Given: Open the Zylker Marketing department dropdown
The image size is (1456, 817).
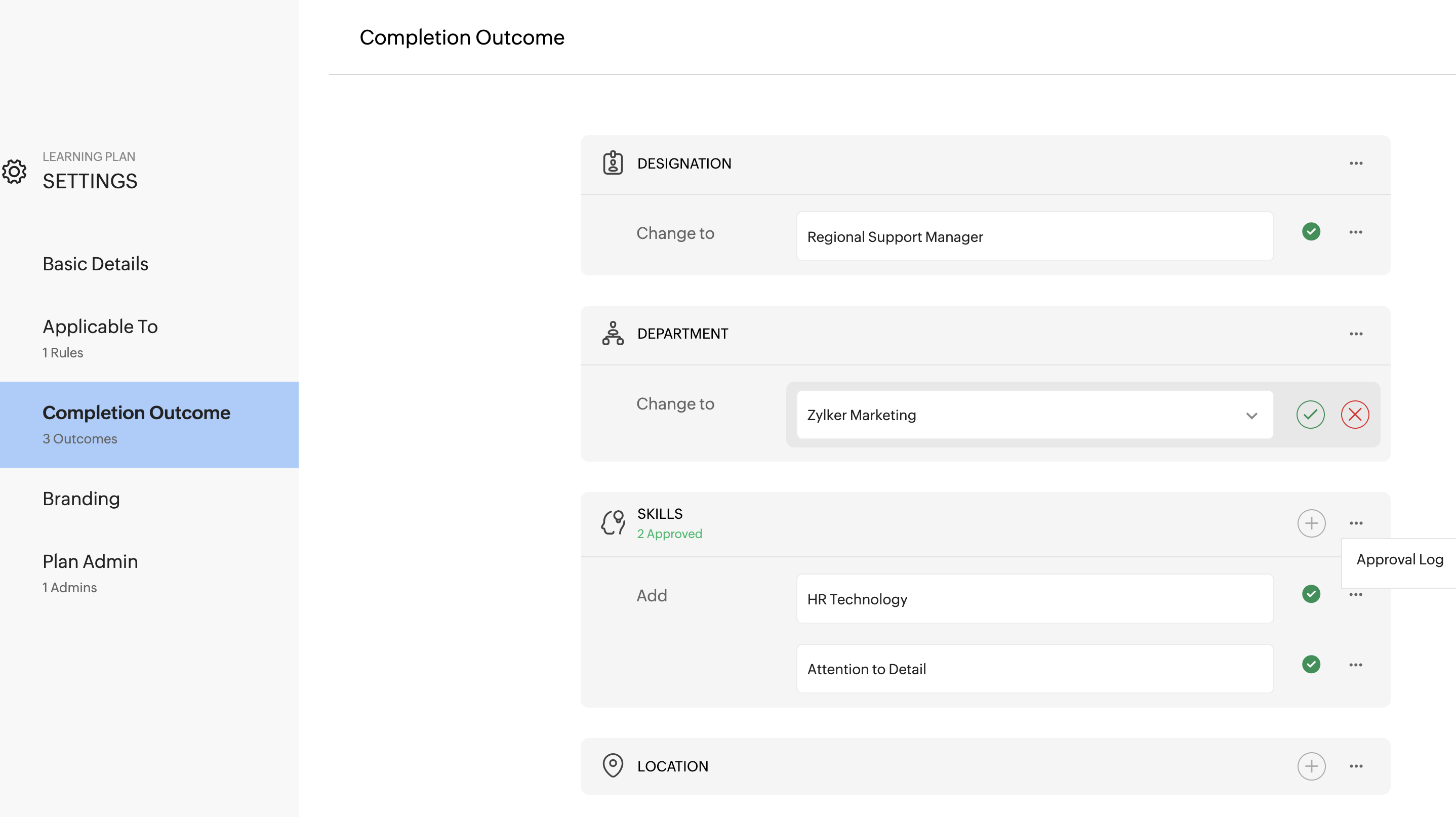Looking at the screenshot, I should tap(1251, 415).
